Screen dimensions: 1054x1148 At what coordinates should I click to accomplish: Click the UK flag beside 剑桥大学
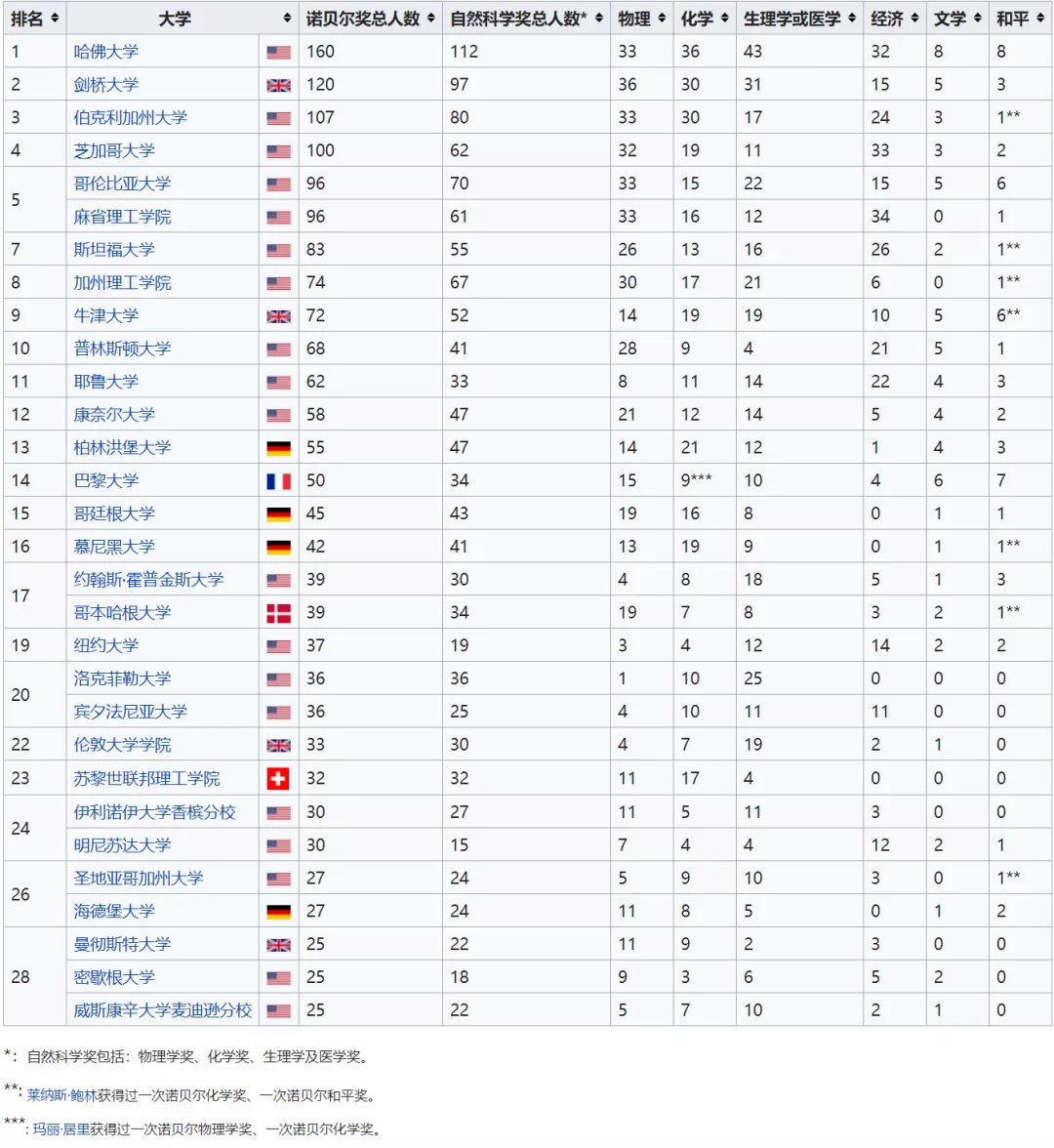coord(278,85)
